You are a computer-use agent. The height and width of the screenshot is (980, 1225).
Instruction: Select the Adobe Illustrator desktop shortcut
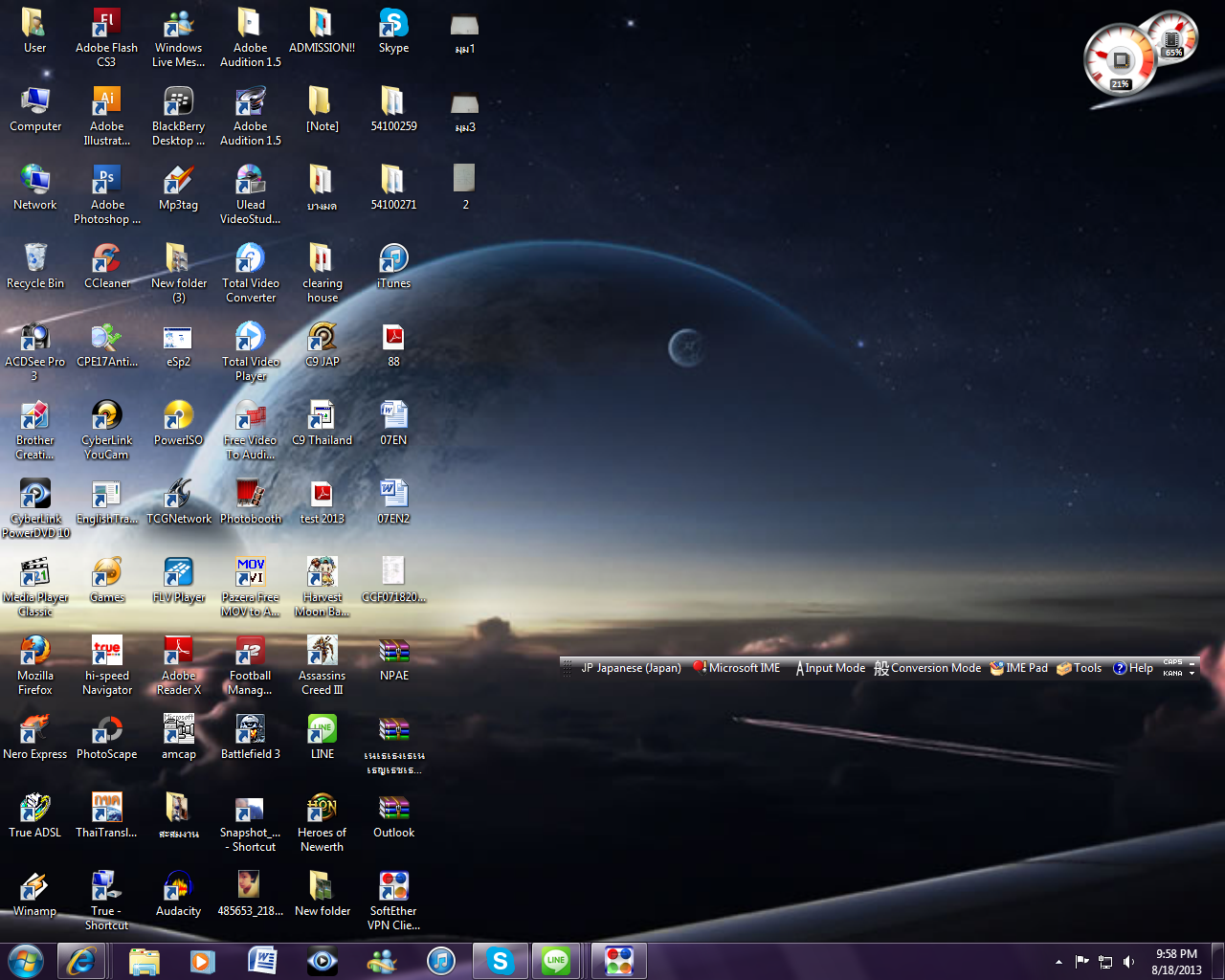click(106, 116)
